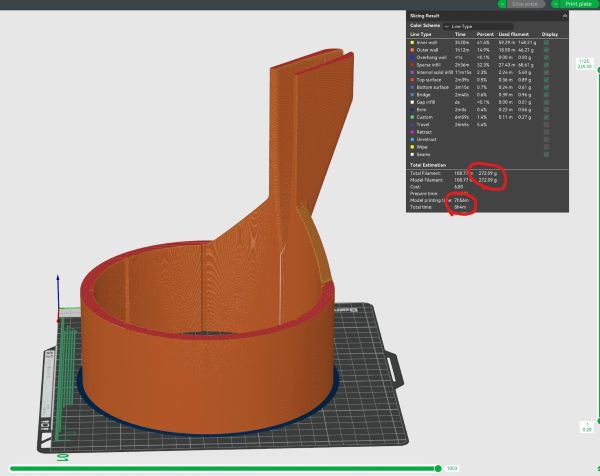600x476 pixels.
Task: Click the Wipe marker icon
Action: [414, 145]
